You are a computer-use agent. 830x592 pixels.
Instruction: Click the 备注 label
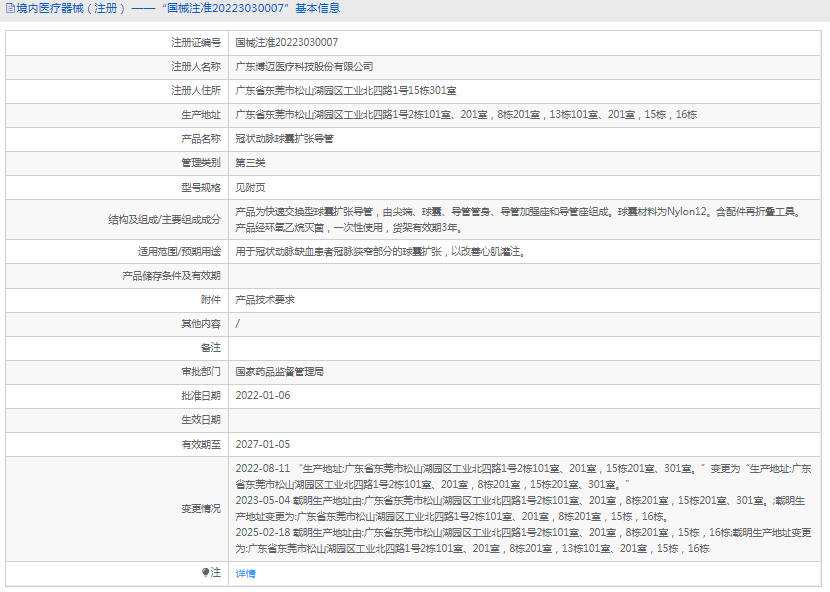211,348
